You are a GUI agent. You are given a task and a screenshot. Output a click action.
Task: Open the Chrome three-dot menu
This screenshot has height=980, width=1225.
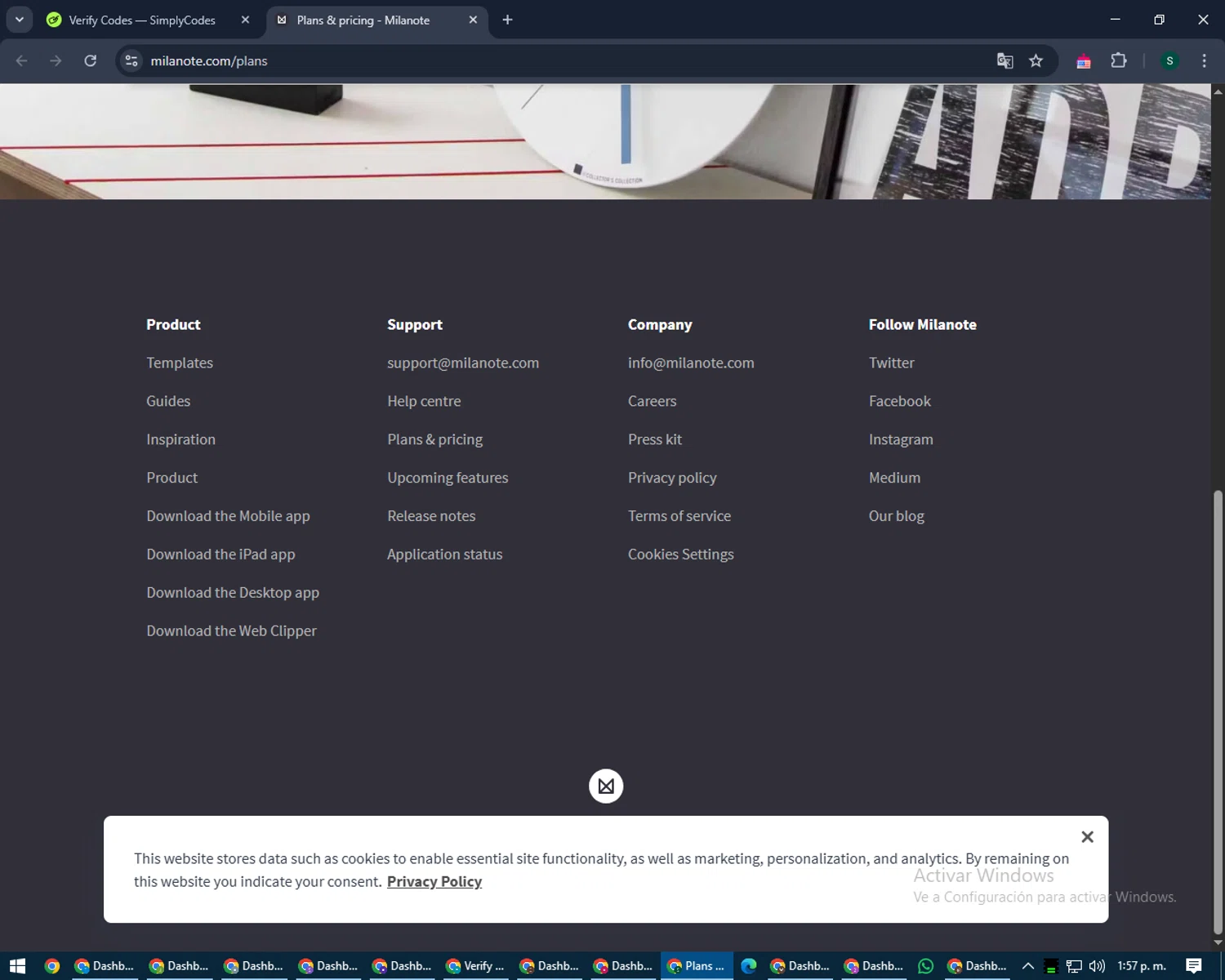click(1204, 60)
